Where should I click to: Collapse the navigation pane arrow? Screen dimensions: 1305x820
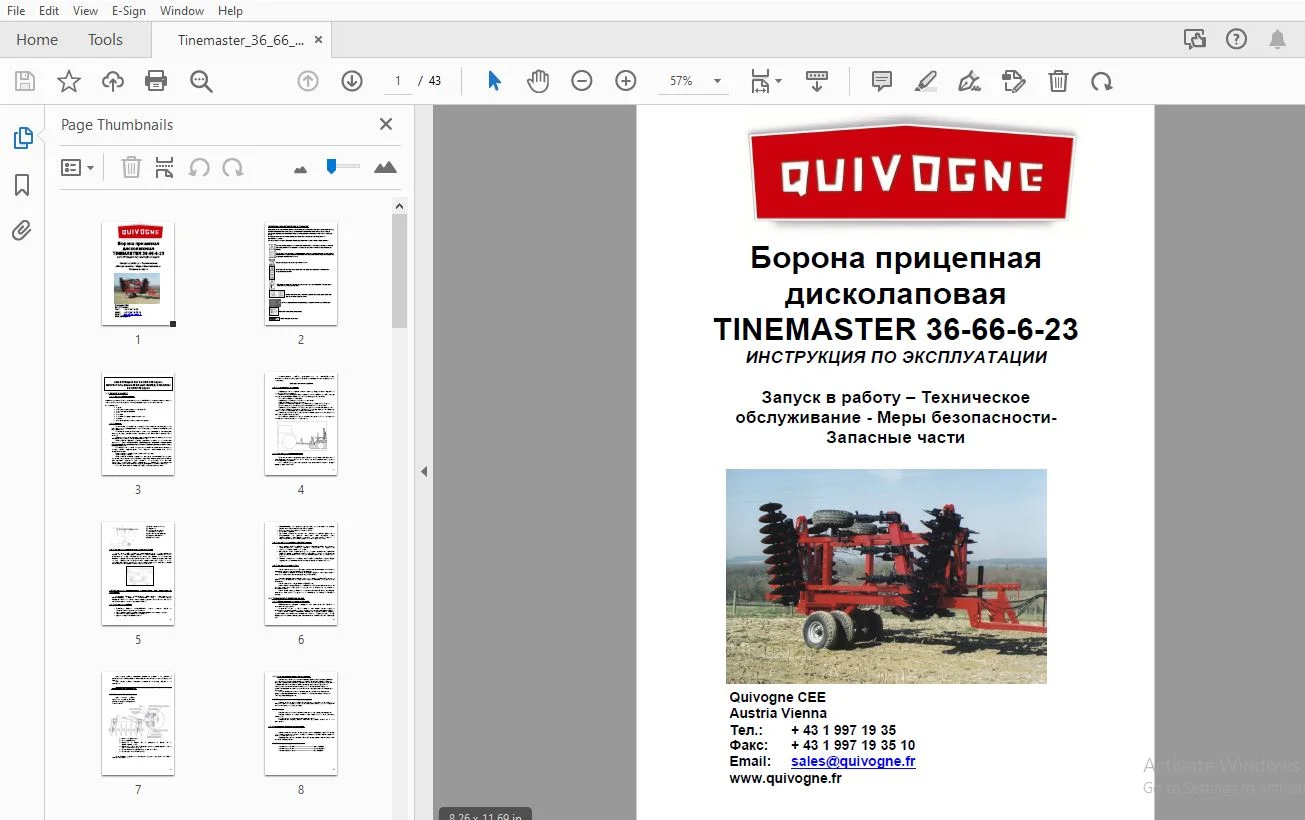(424, 471)
